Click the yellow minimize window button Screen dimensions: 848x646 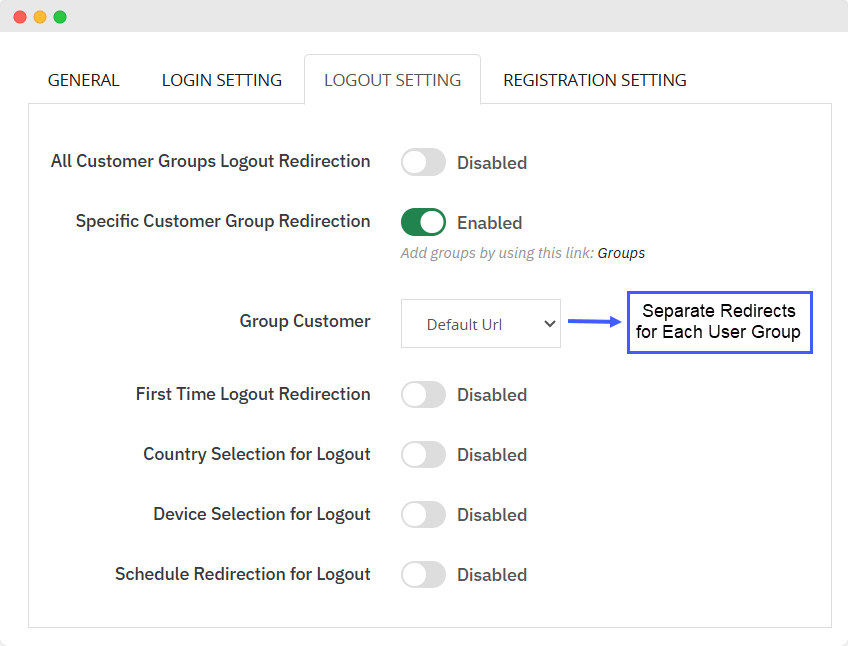pyautogui.click(x=40, y=17)
